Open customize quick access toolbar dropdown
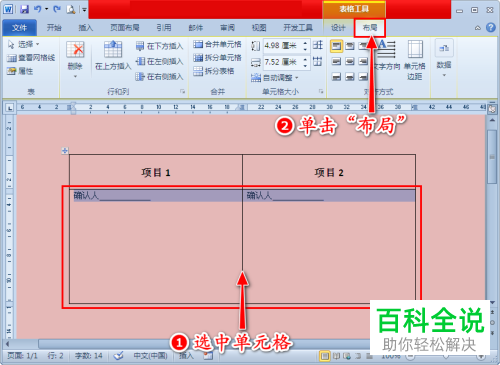The height and width of the screenshot is (365, 500). (x=84, y=10)
